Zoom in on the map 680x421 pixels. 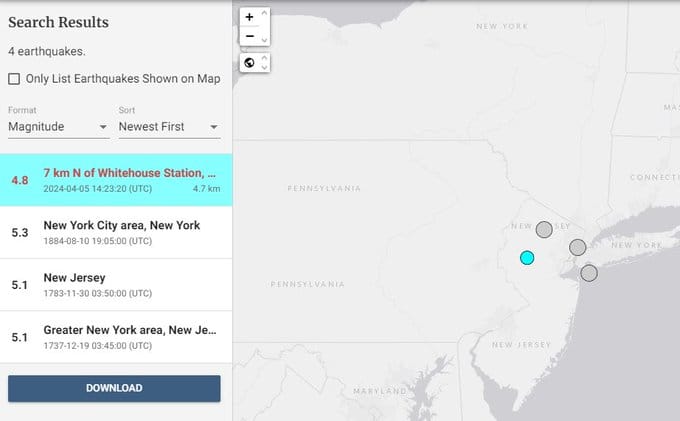[x=249, y=17]
